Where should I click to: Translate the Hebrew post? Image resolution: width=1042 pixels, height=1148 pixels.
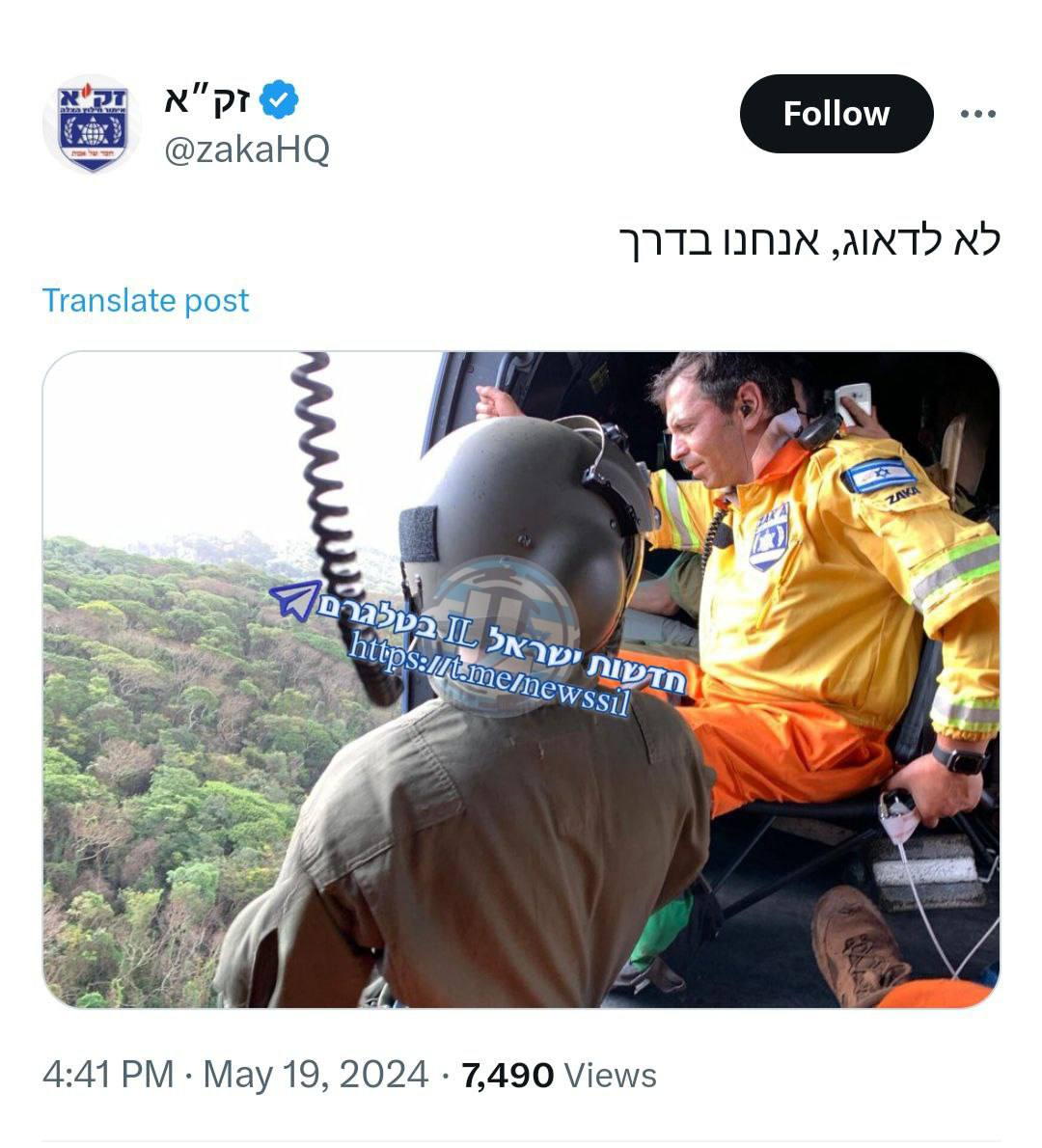click(146, 300)
